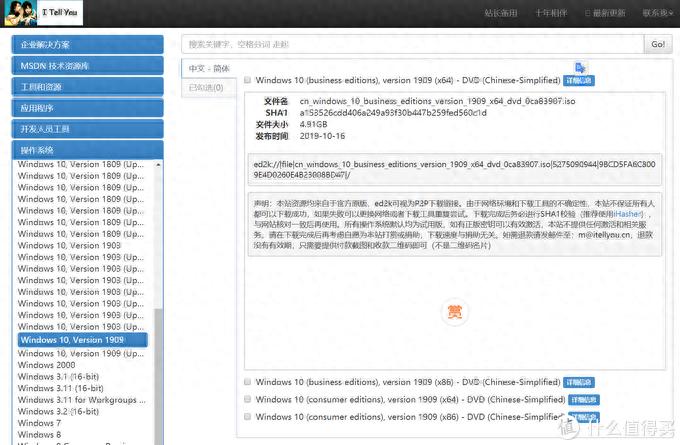Select the 中文 - 简体 language tab
Screen dimensions: 680x445
pyautogui.click(x=209, y=68)
